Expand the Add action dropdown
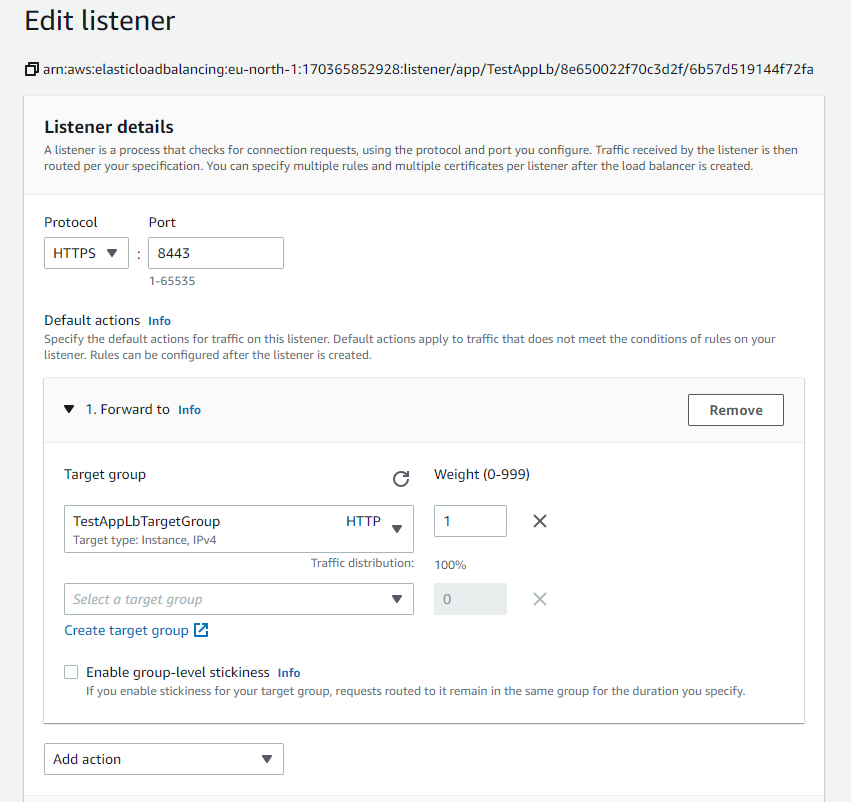This screenshot has width=851, height=802. pyautogui.click(x=163, y=759)
